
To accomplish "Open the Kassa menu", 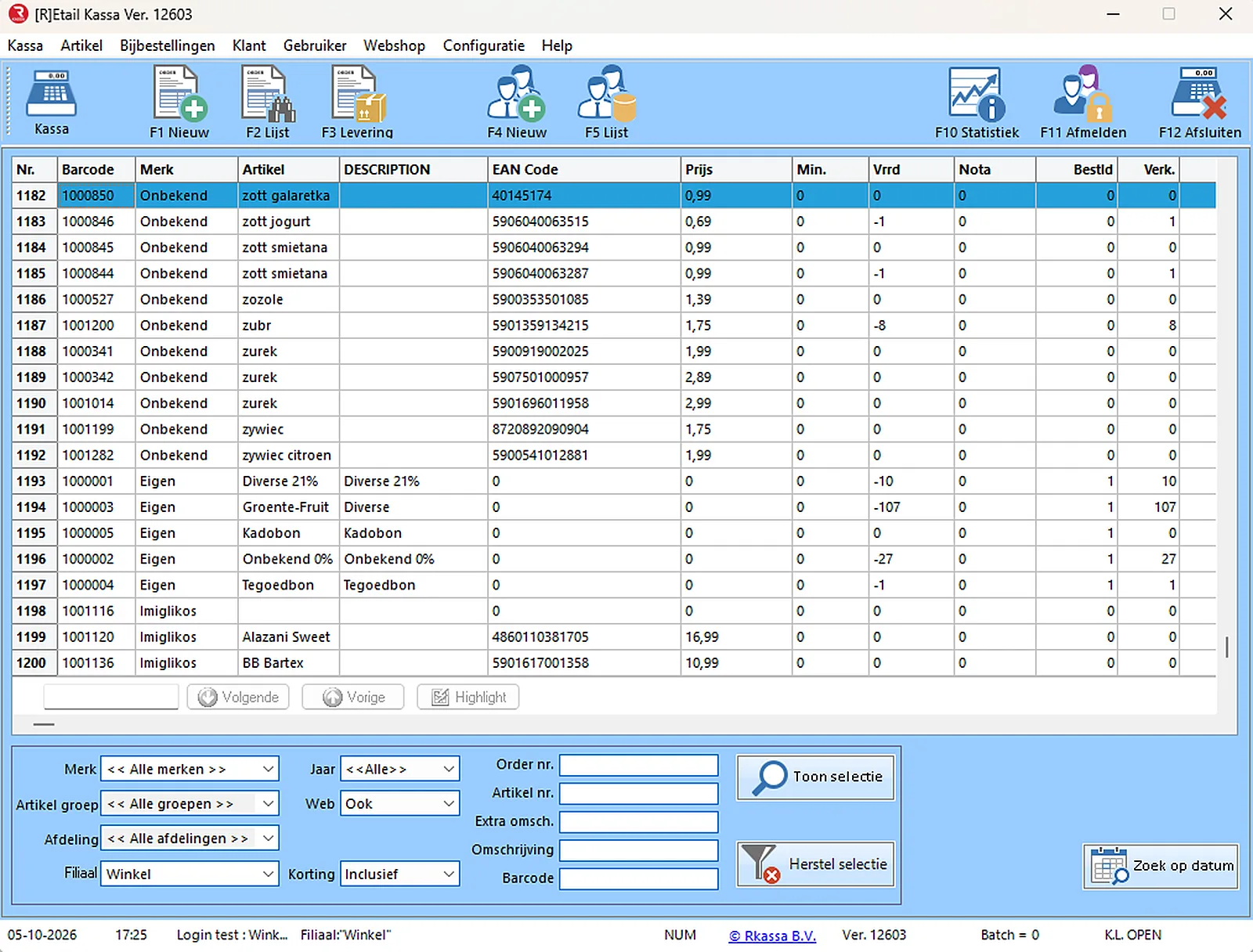I will 25,45.
